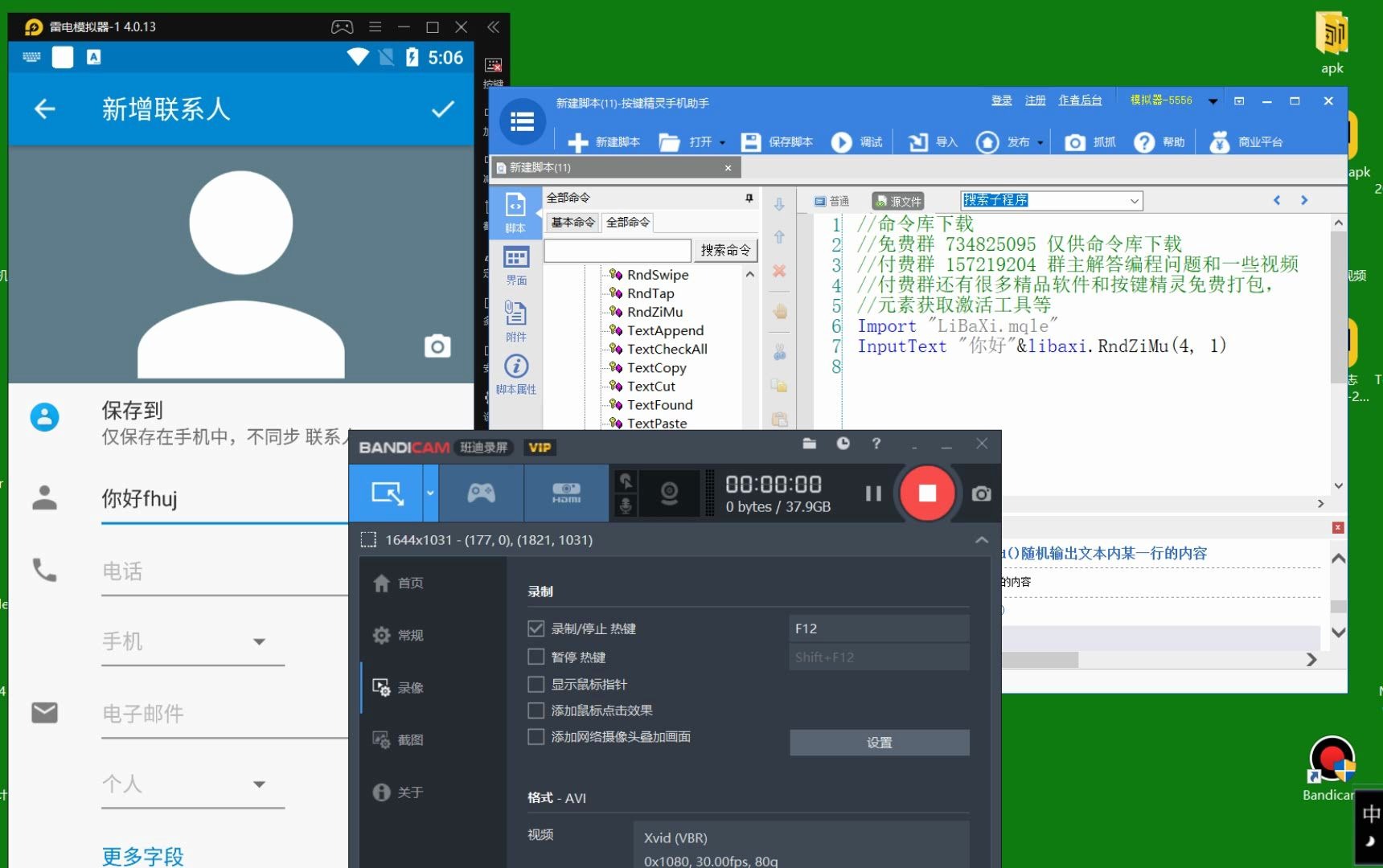The image size is (1383, 868).
Task: Enable the 添加网络摄像头叠加画面 checkbox
Action: coord(536,736)
